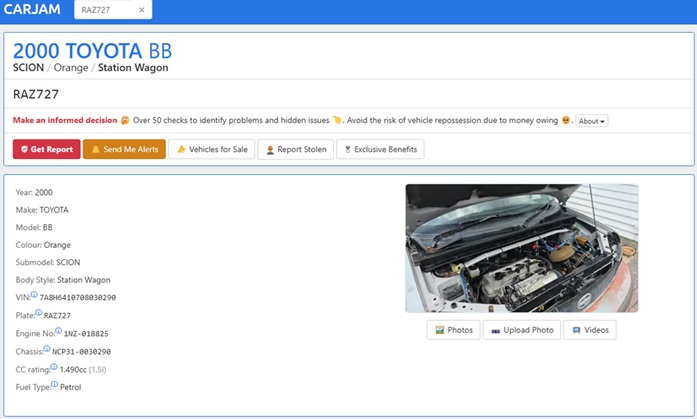Click the '1,490cc' CC rating value
The image size is (697, 419).
[x=73, y=370]
